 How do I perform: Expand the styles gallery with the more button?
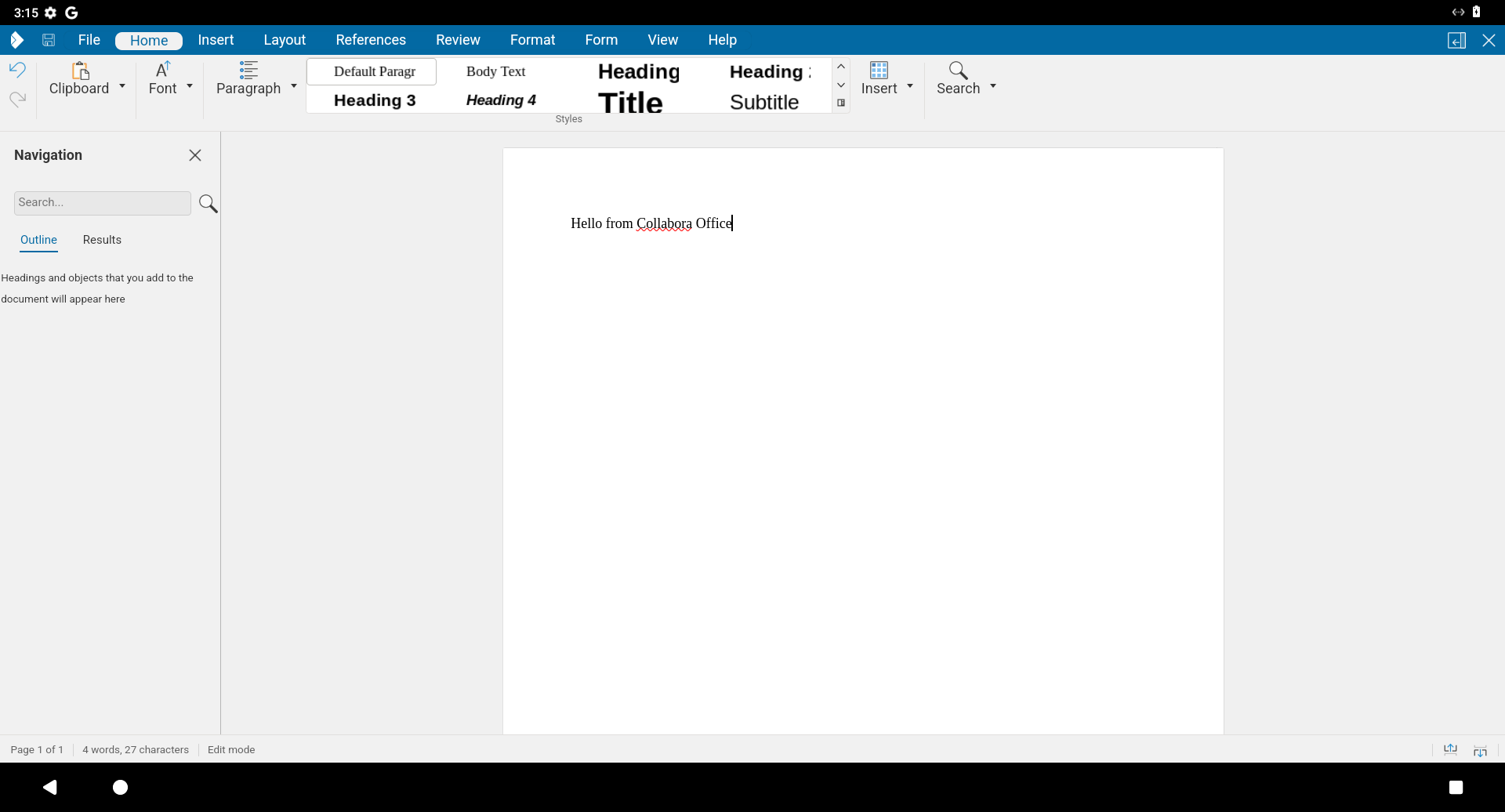(841, 102)
